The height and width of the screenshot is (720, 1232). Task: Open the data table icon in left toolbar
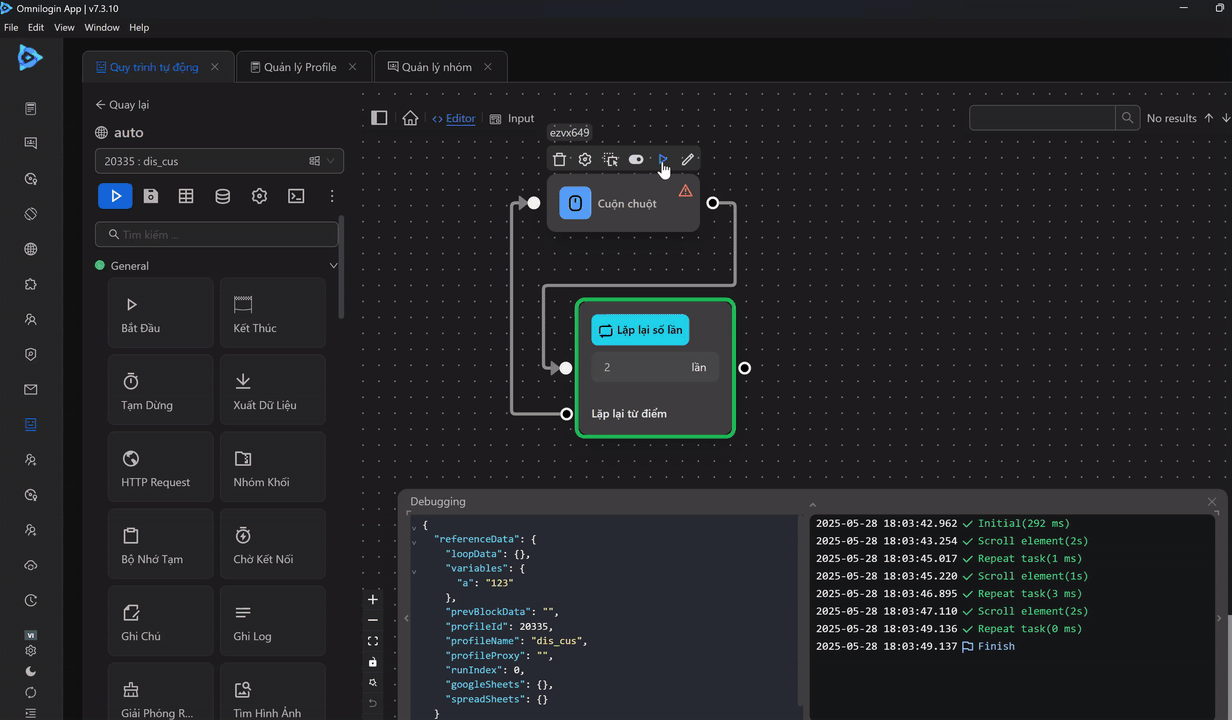186,196
